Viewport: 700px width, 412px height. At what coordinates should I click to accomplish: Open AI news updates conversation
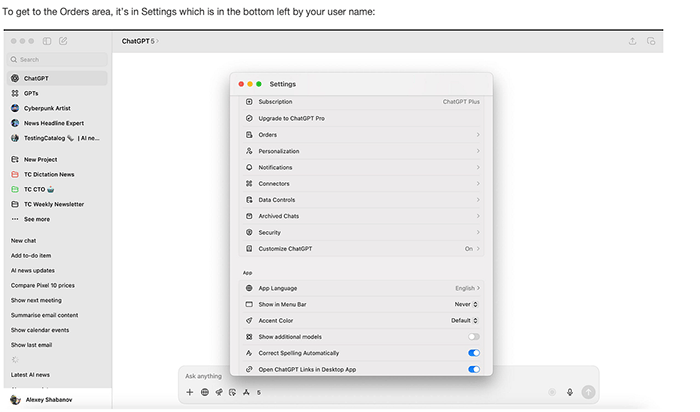33,271
